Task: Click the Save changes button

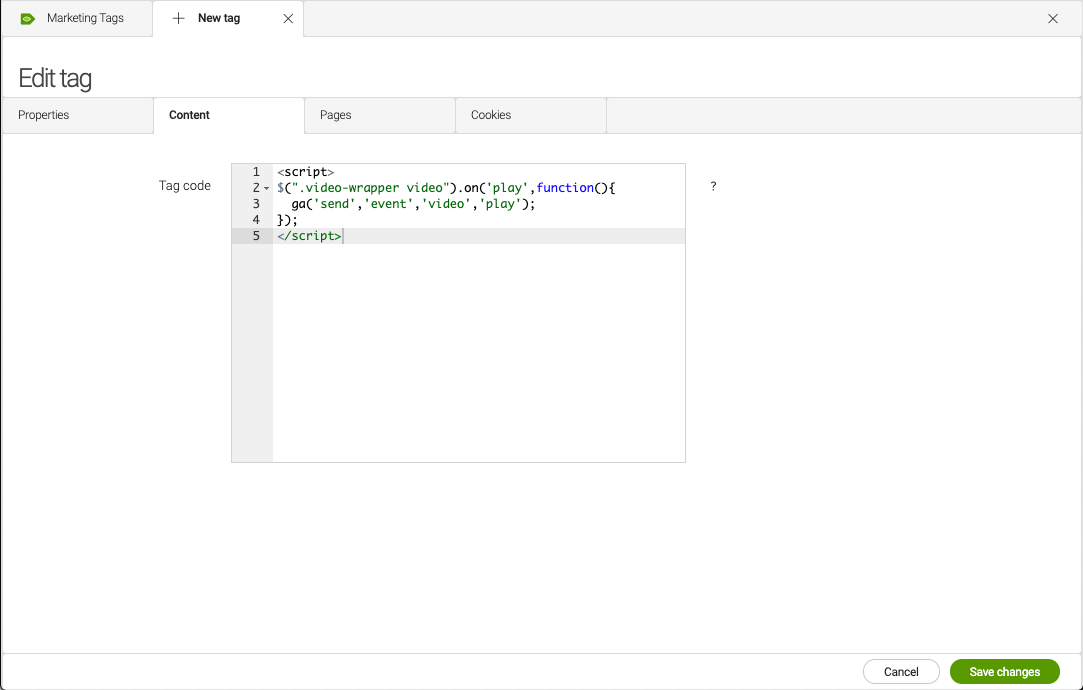Action: 1004,671
